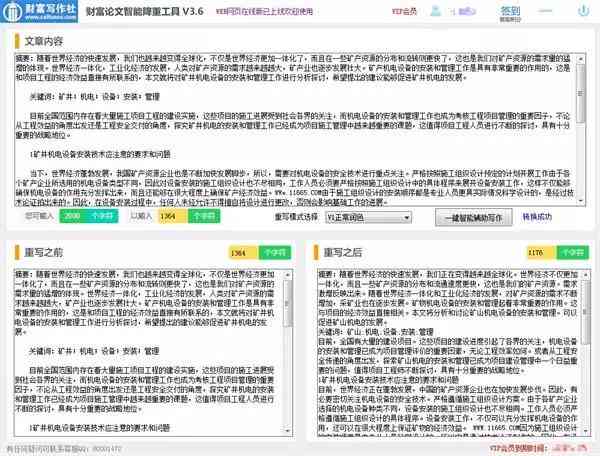Image resolution: width=600 pixels, height=456 pixels.
Task: Click the 重写之后 scrollbar up arrow
Action: [586, 275]
